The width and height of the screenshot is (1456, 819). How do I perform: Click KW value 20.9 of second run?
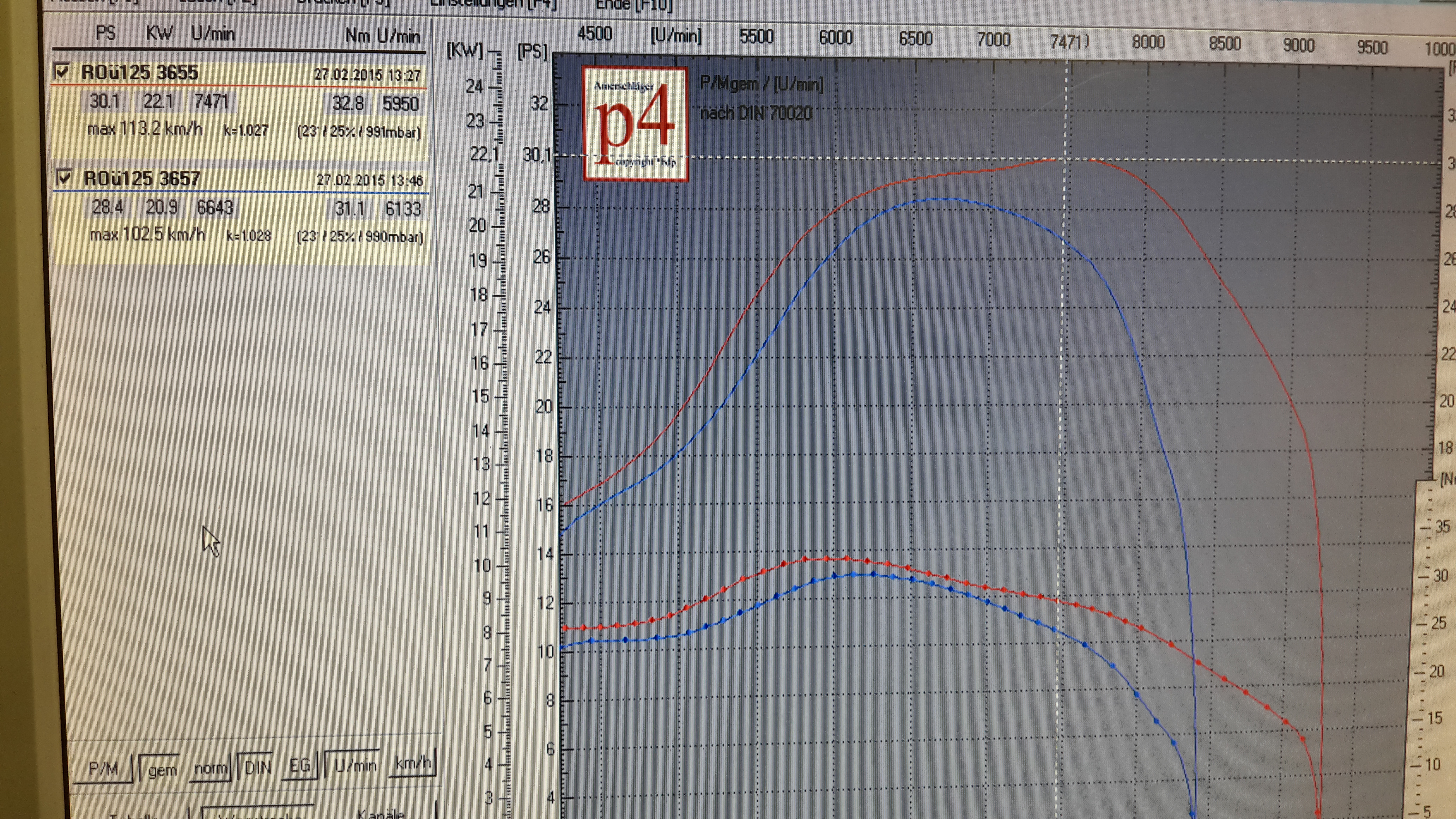point(162,207)
